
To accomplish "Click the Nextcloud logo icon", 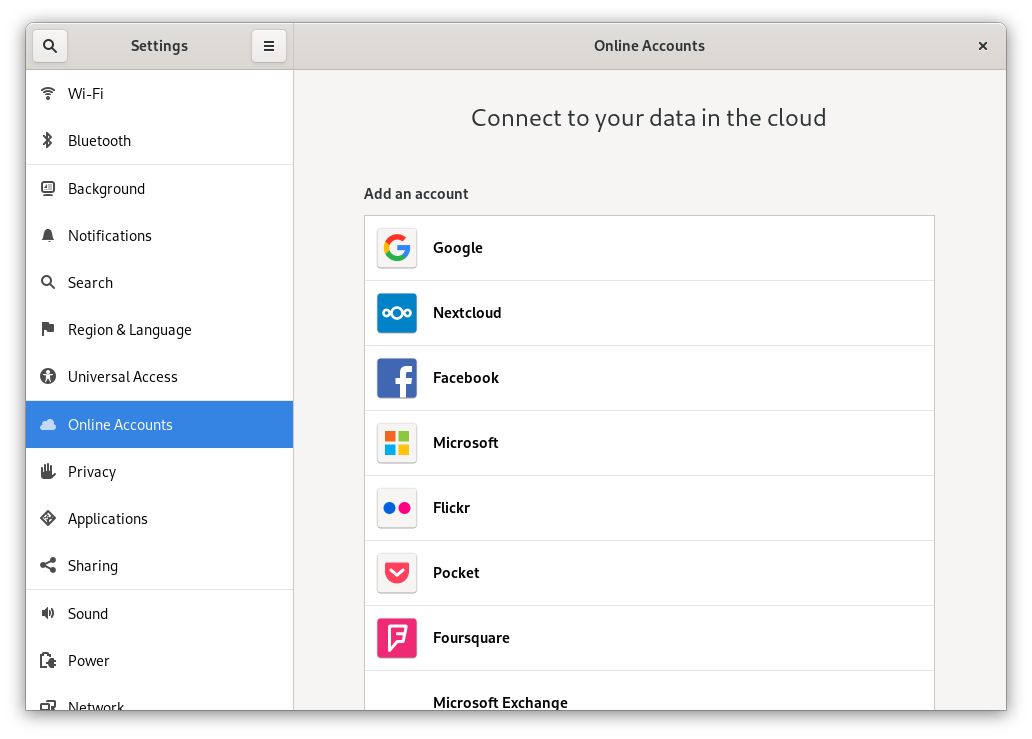I will click(396, 312).
